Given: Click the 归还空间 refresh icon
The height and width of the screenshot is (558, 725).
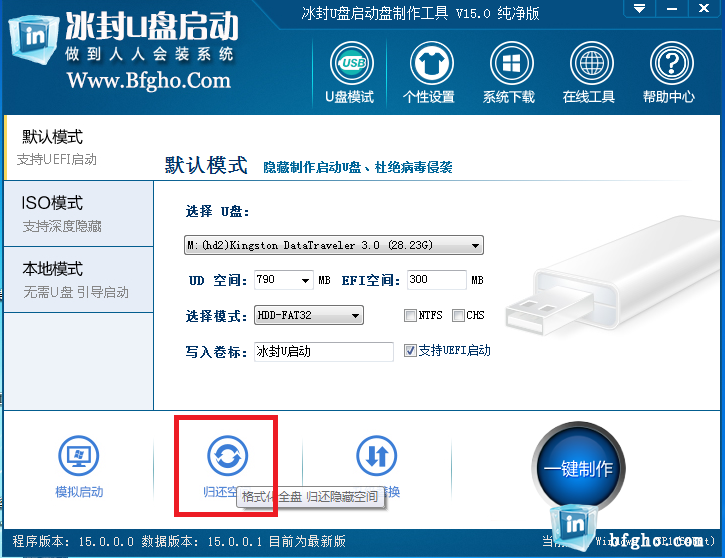Looking at the screenshot, I should 227,455.
